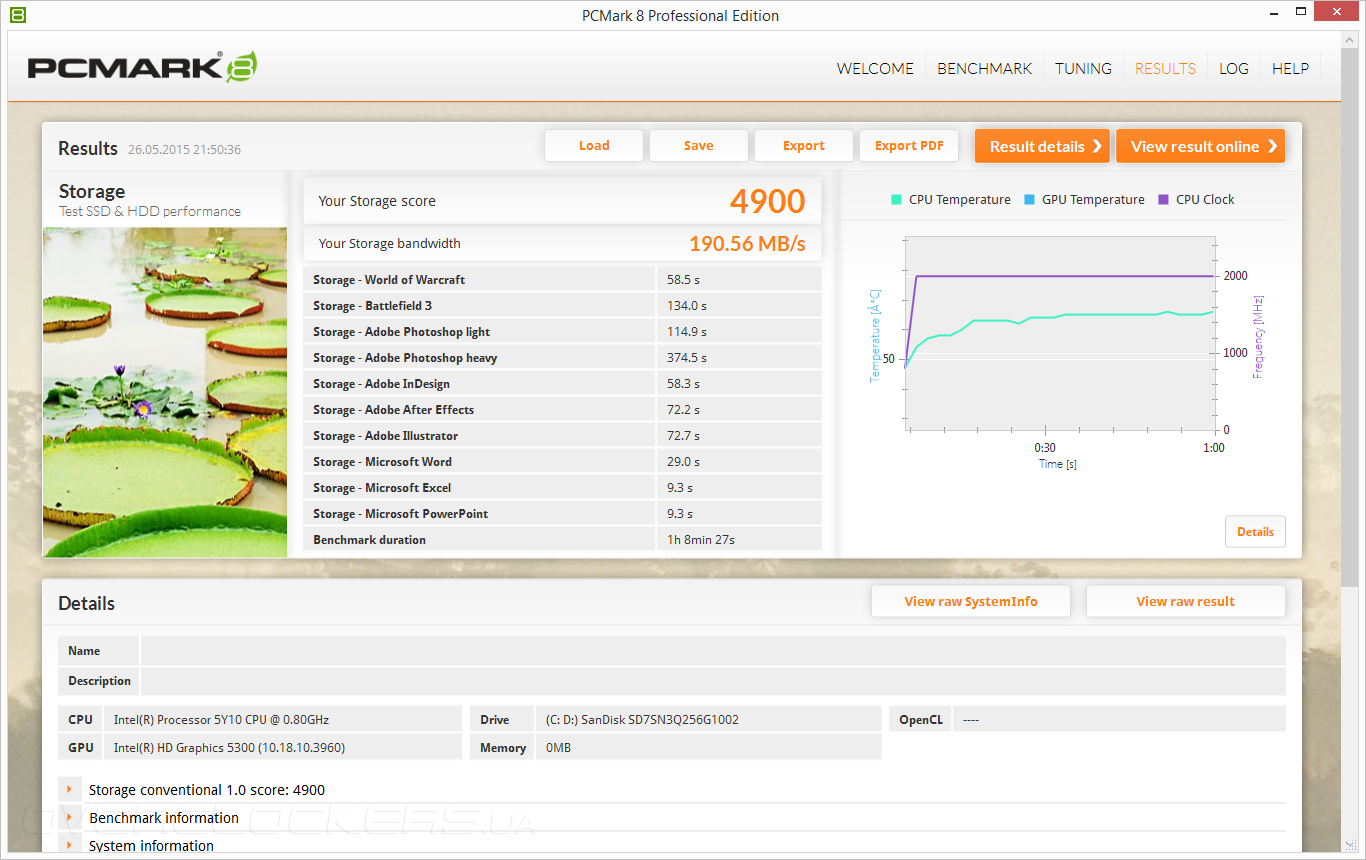The image size is (1366, 860).
Task: Click the 190.56 MB/s bandwidth value
Action: pos(747,244)
